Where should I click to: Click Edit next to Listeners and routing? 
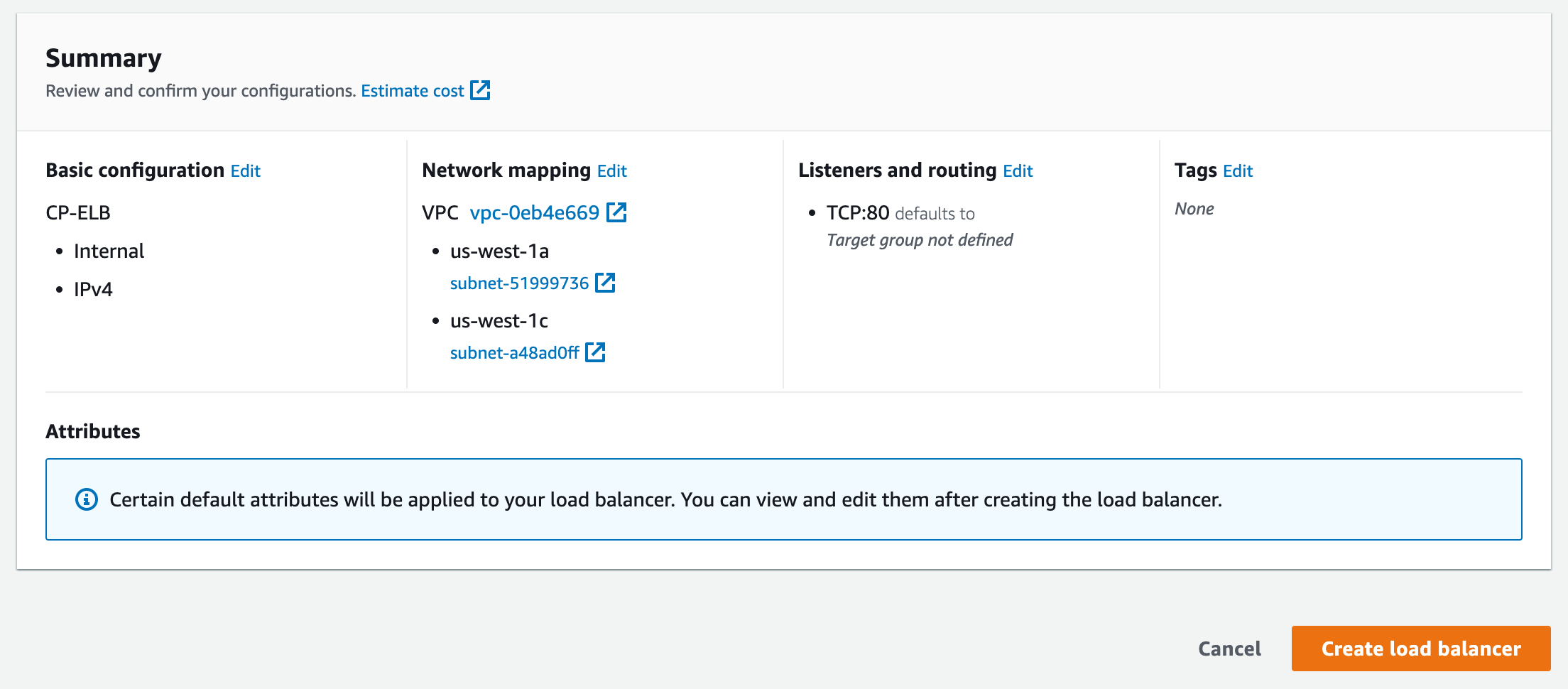tap(1018, 170)
